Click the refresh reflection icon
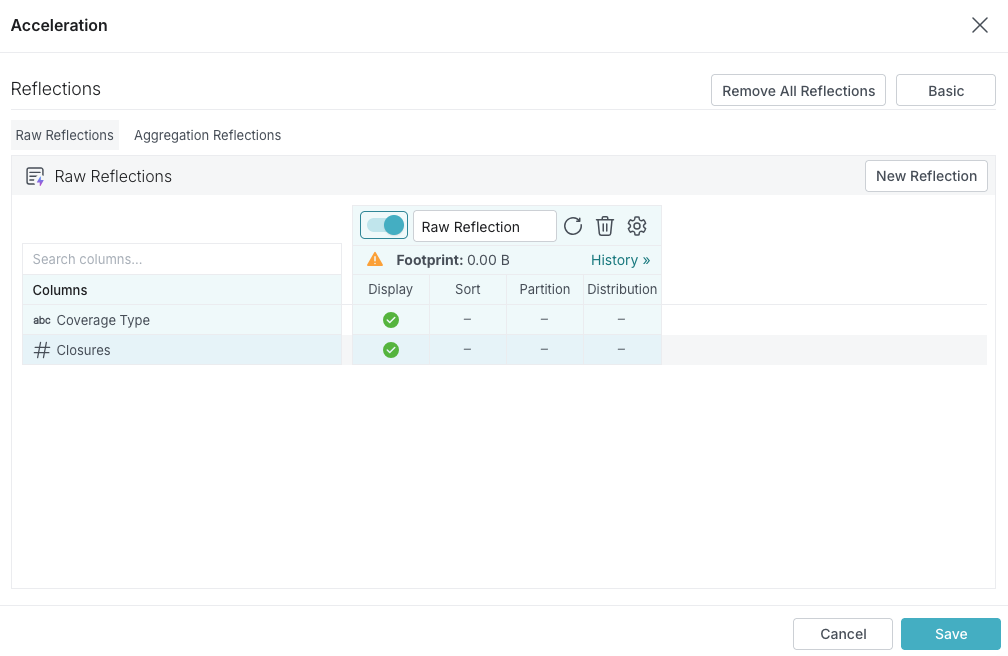Viewport: 1008px width, 656px height. 573,226
